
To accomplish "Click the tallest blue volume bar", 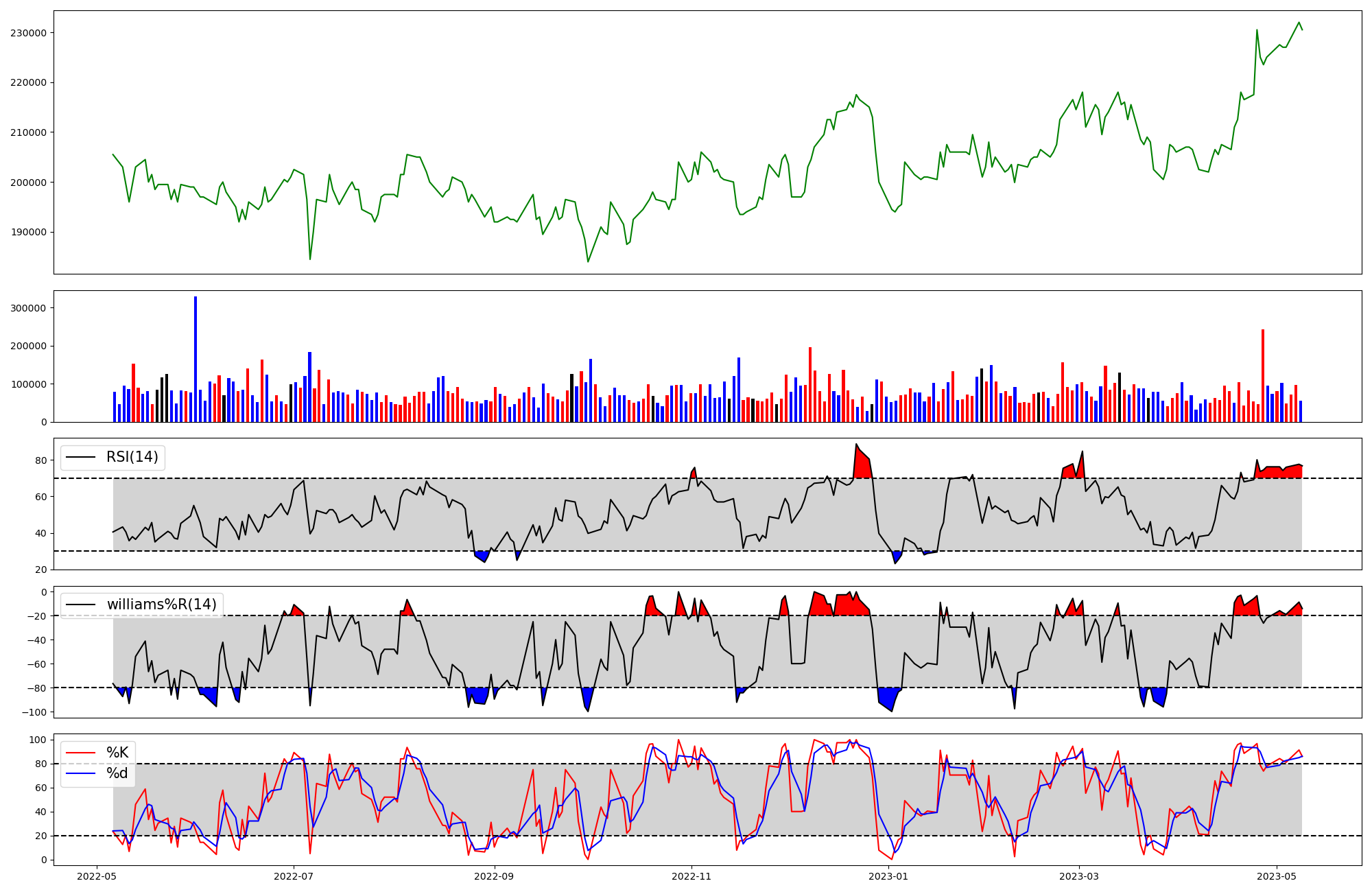I will pyautogui.click(x=196, y=358).
